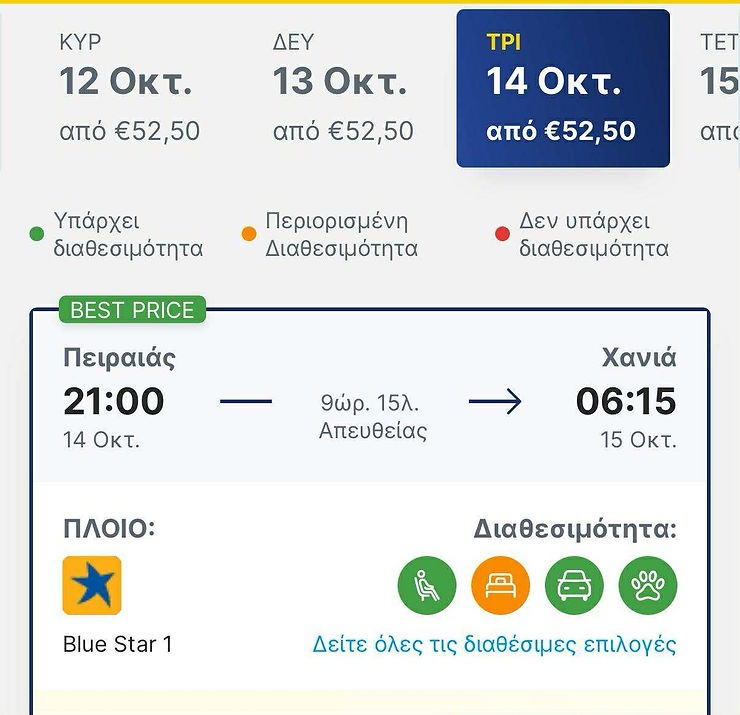Click the Blue Star ferry logo

point(92,585)
